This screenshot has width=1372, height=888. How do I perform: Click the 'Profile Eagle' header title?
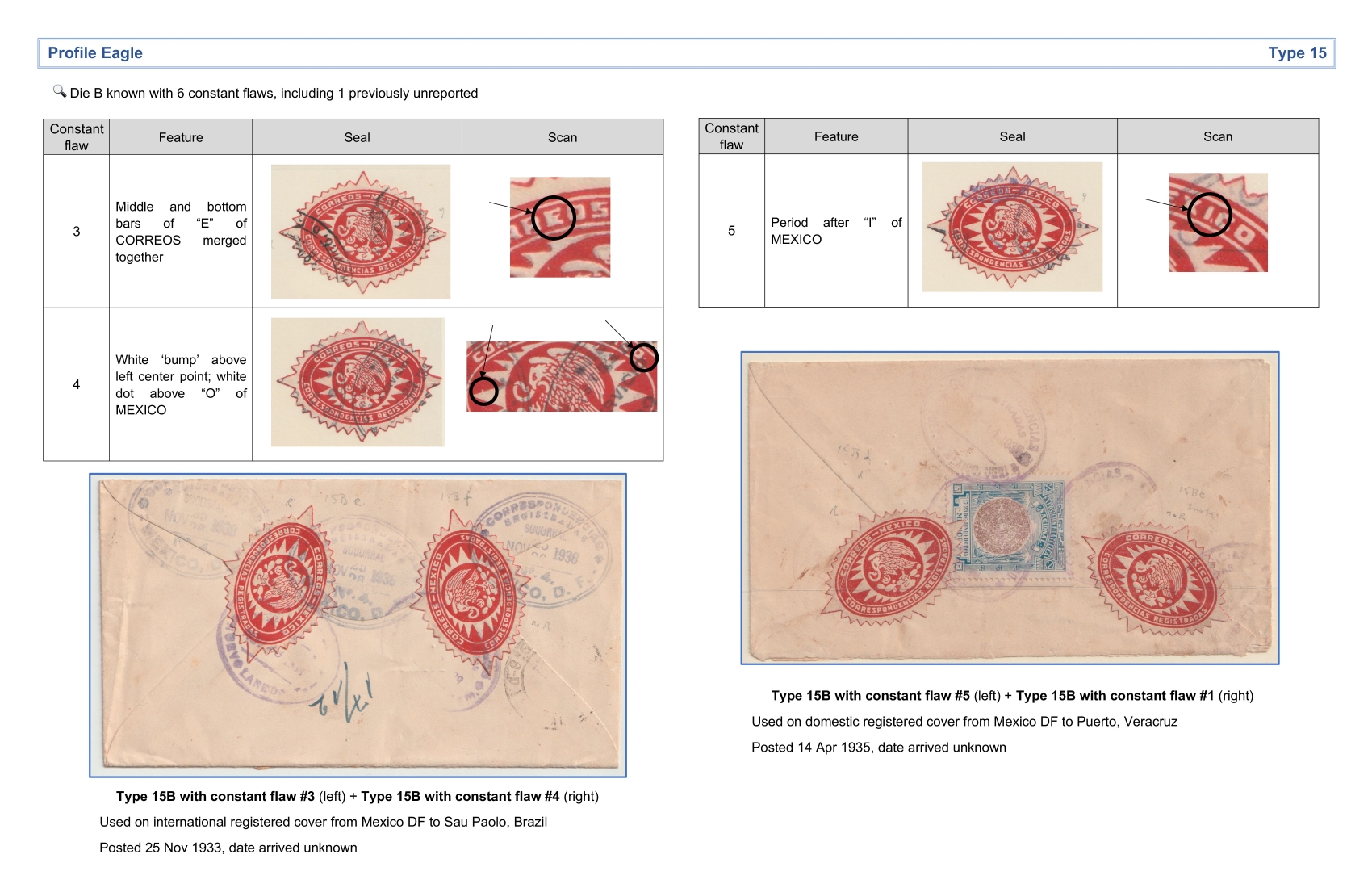click(95, 53)
